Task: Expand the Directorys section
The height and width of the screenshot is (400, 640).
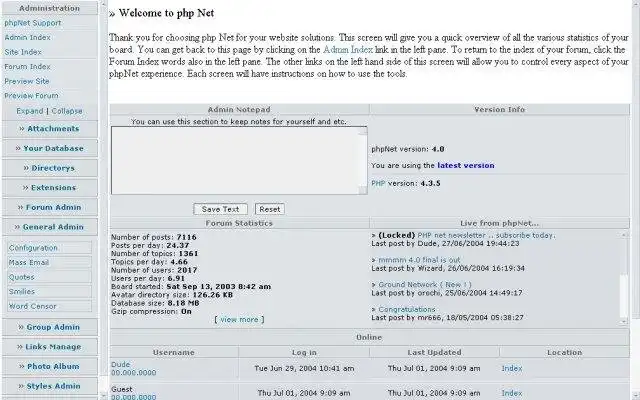Action: 50,168
